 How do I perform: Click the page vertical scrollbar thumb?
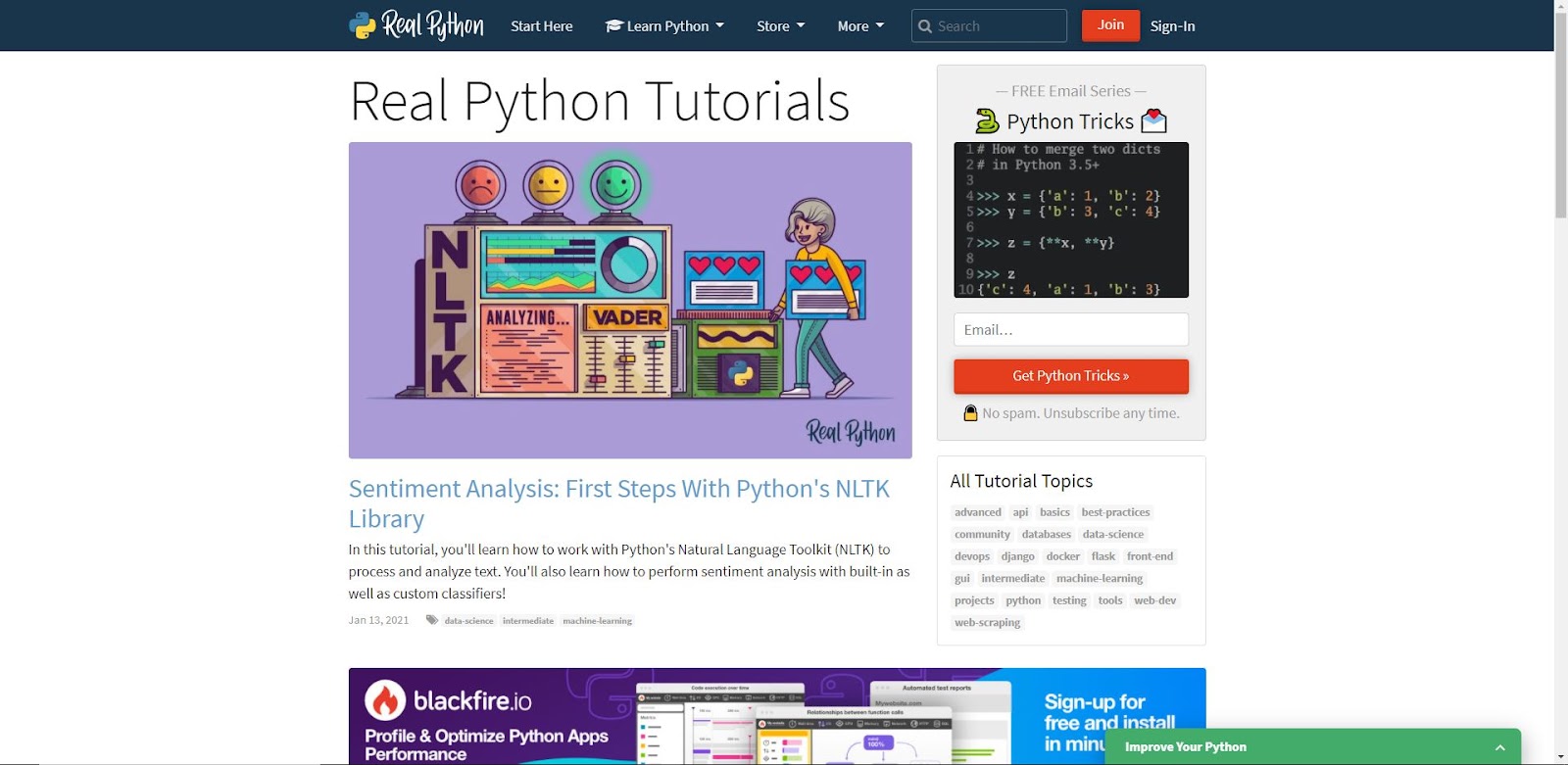point(1560,116)
